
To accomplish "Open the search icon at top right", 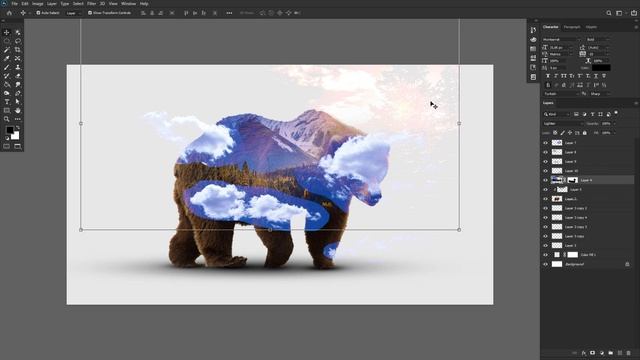I will 609,13.
